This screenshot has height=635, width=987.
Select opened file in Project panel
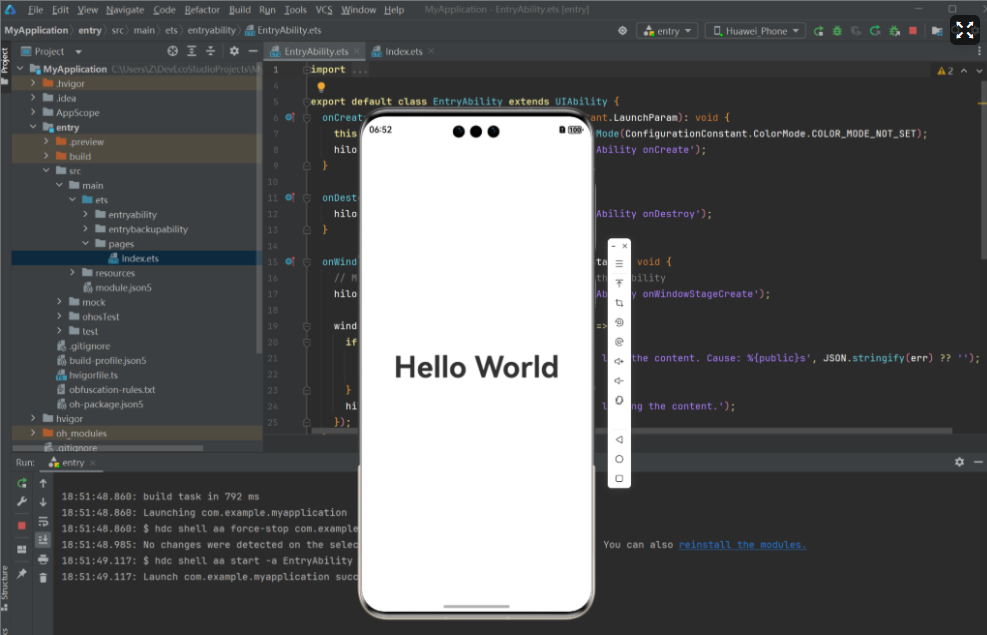pyautogui.click(x=172, y=51)
